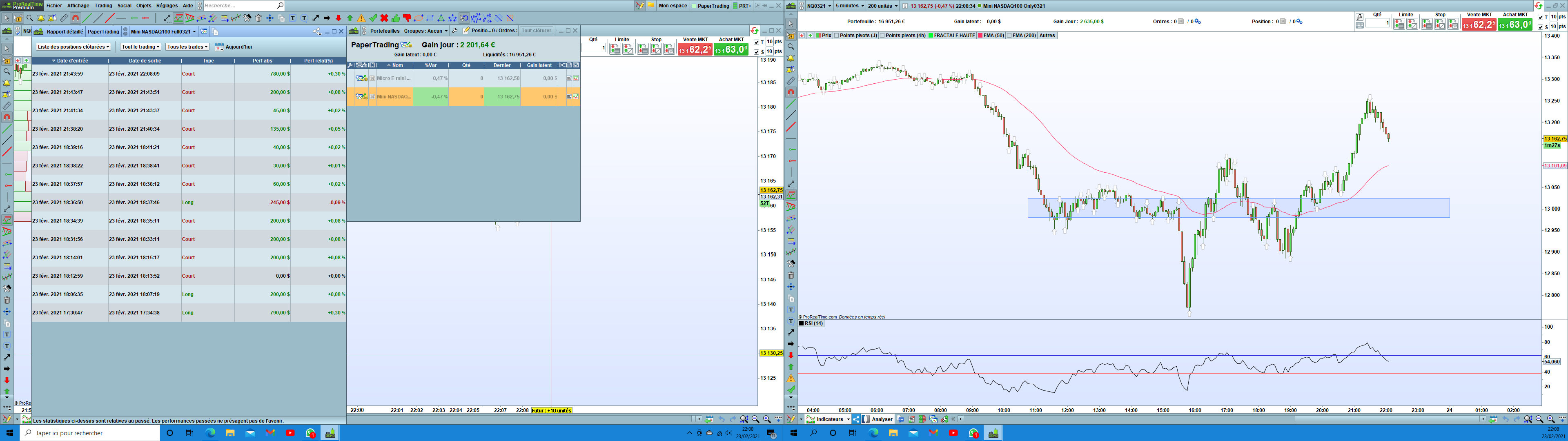Toggle the Points pivots (J) checkbox
Viewport: 1568px width, 441px height.
point(836,36)
